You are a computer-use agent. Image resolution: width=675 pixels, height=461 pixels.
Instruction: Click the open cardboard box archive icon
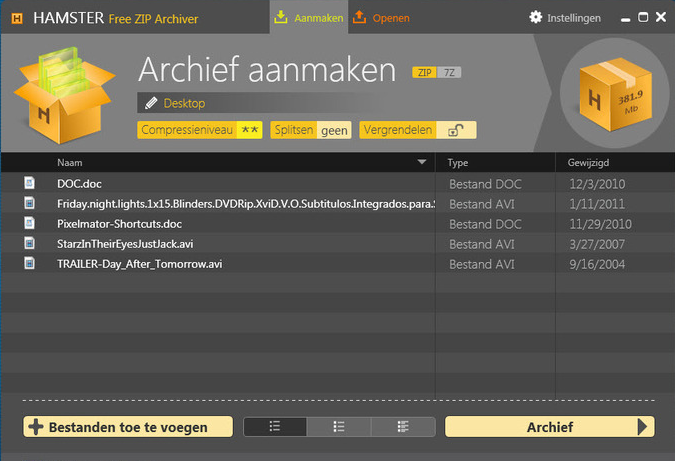pos(60,92)
